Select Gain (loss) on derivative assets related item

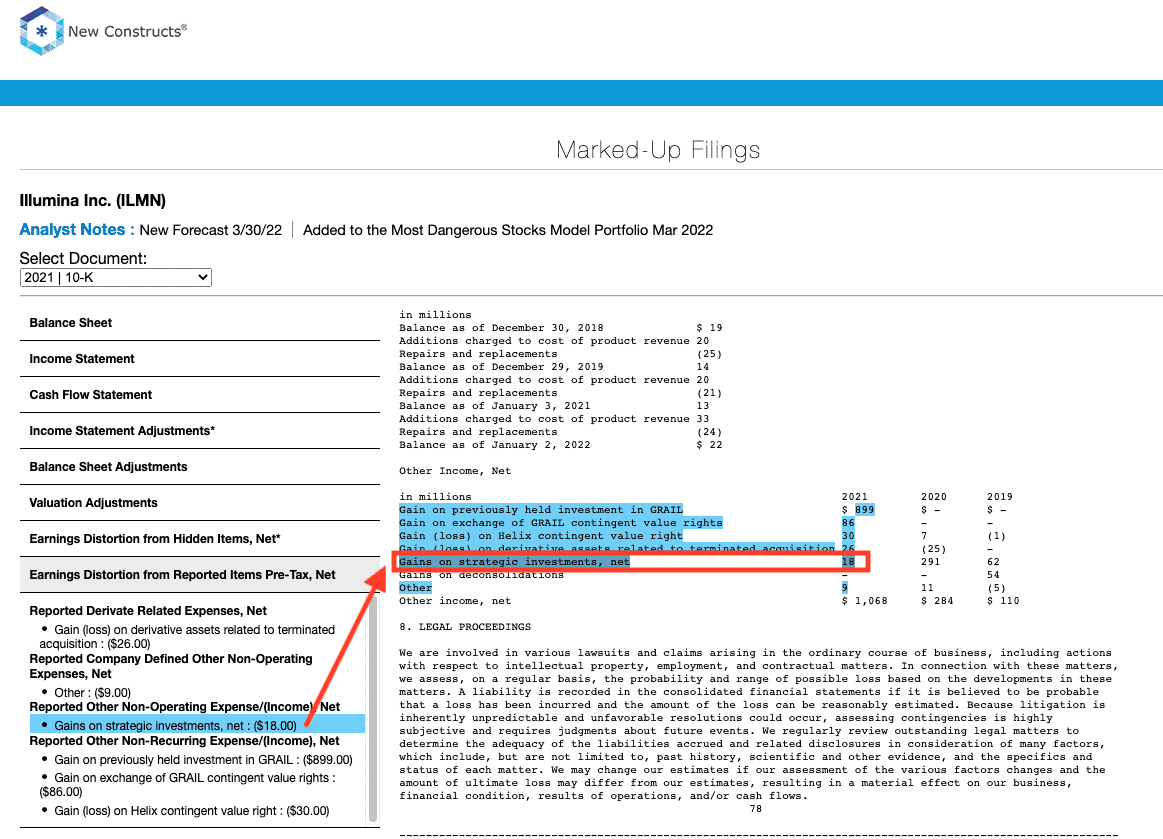tap(187, 636)
